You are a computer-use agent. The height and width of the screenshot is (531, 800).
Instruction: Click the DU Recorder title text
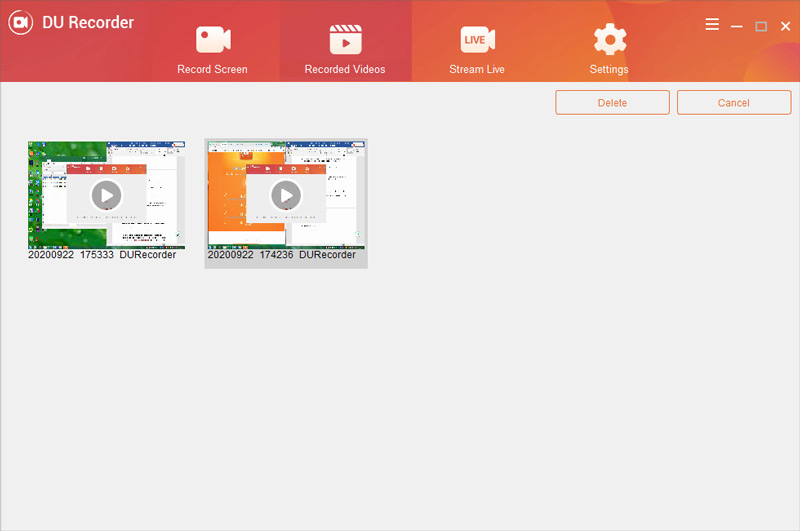pyautogui.click(x=88, y=23)
